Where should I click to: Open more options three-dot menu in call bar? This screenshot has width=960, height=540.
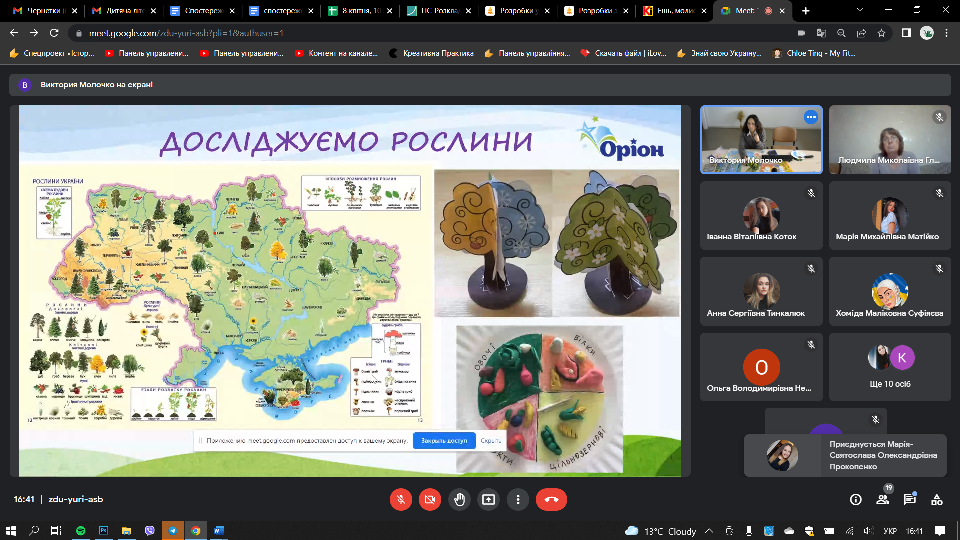[517, 499]
